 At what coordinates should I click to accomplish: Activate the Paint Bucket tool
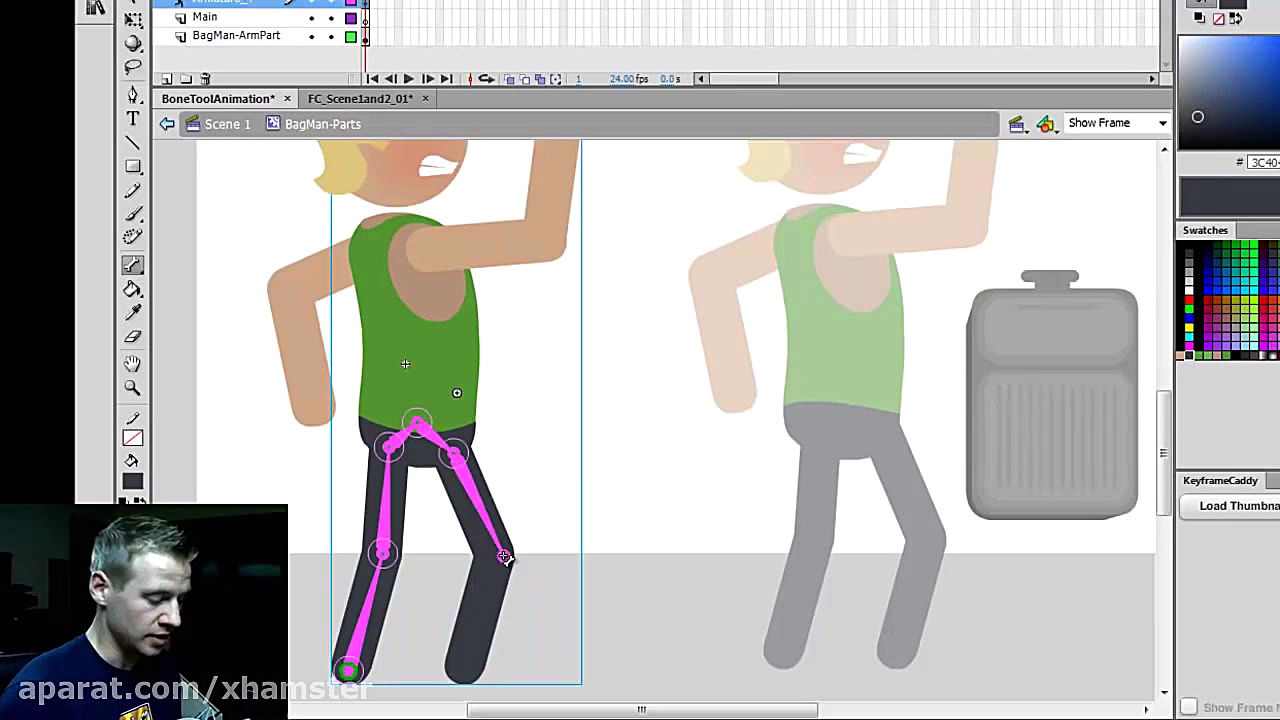point(133,291)
